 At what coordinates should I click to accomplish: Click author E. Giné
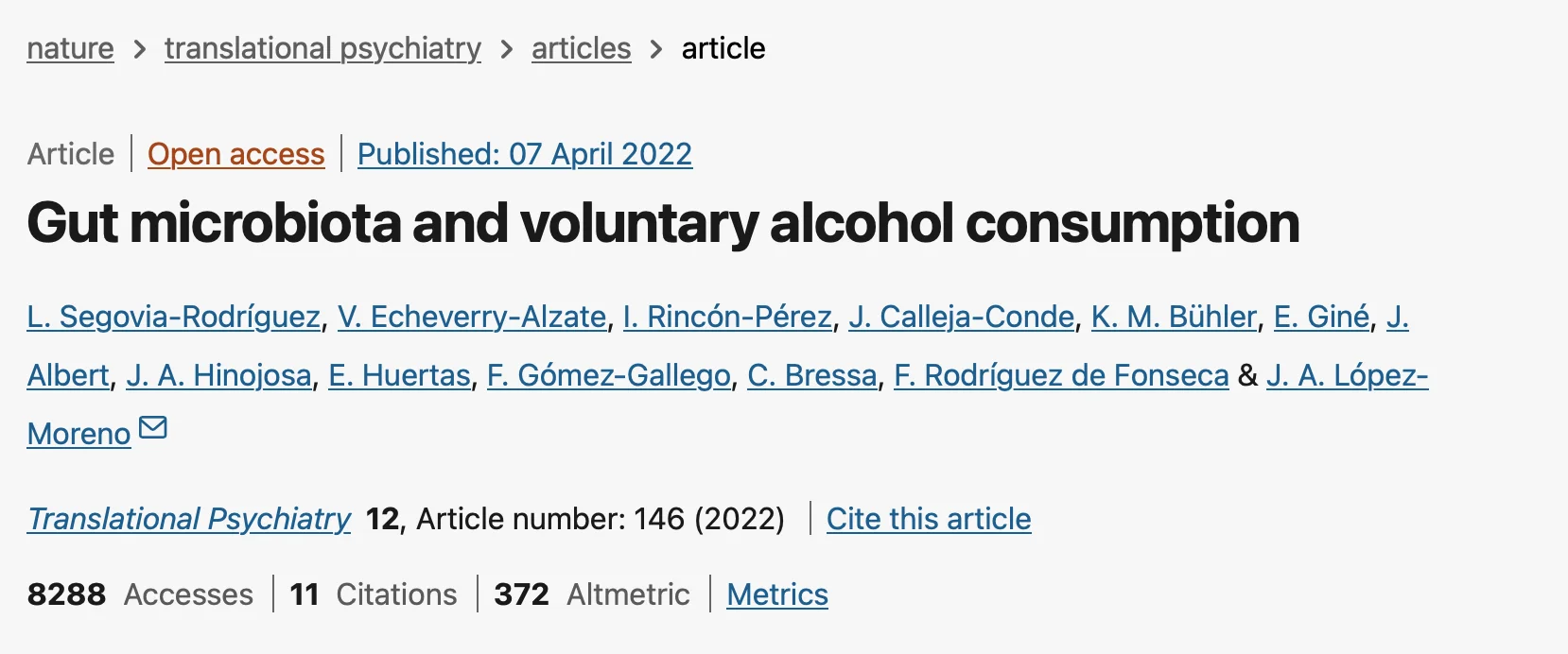[x=1321, y=317]
